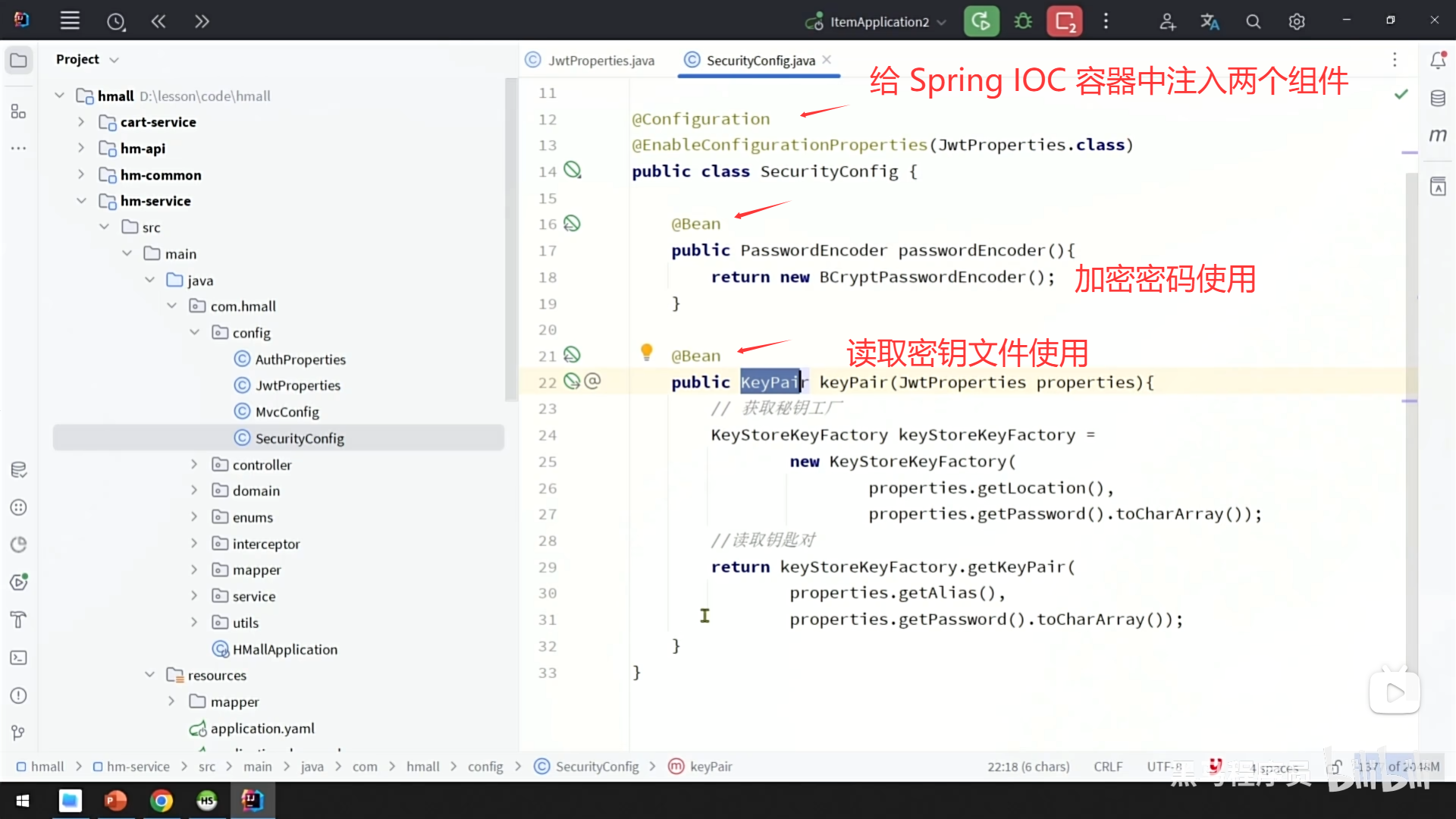Open the ItemApplication2 run configuration dropdown
The height and width of the screenshot is (819, 1456).
point(879,22)
